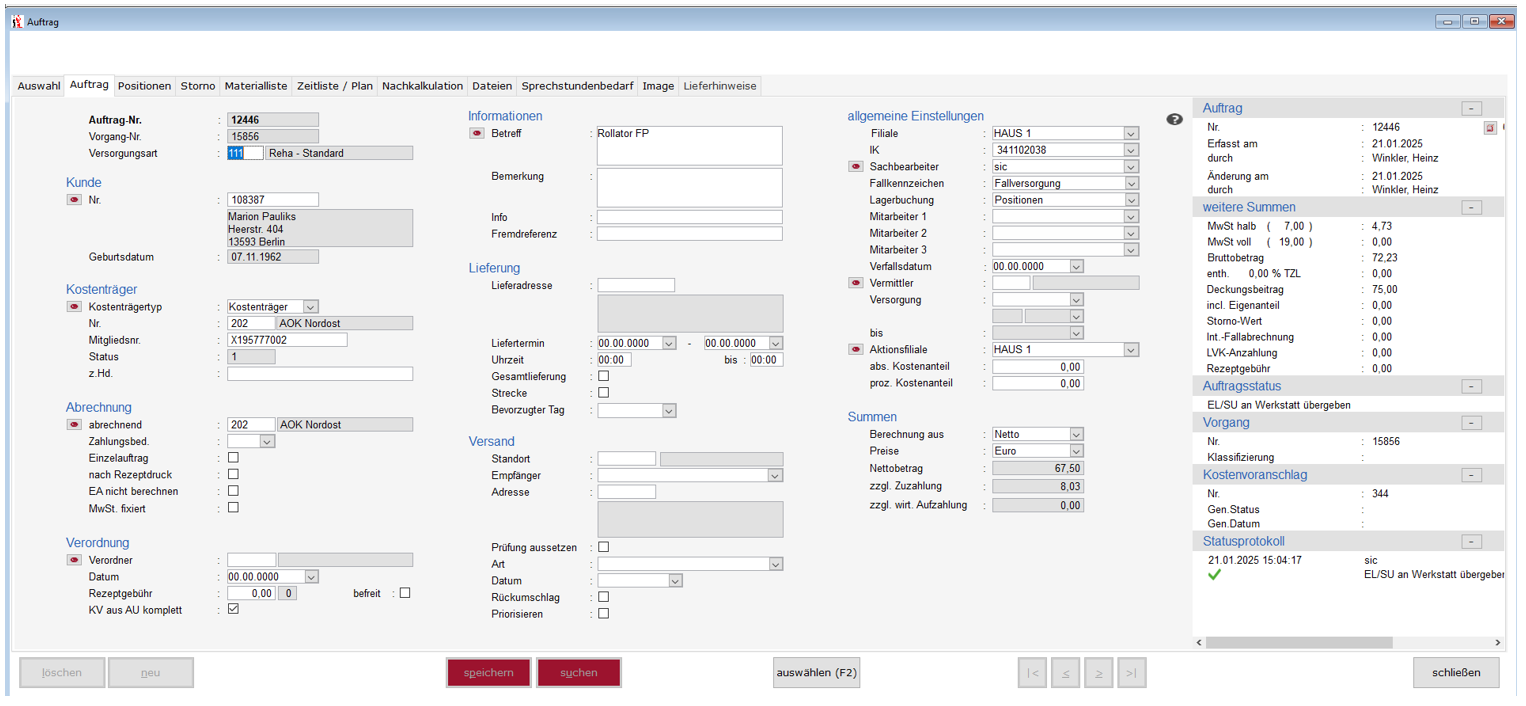
Task: Click the right arrow of the side panel scrollbar
Action: coord(1498,642)
